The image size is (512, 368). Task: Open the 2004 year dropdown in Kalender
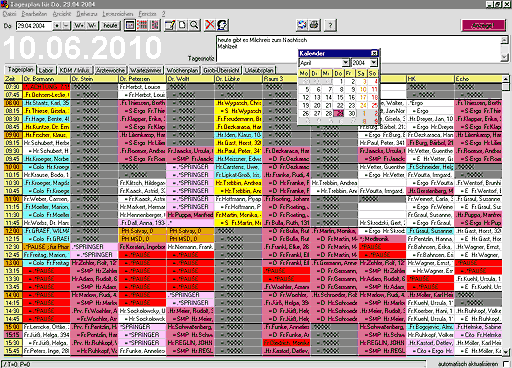[x=374, y=62]
